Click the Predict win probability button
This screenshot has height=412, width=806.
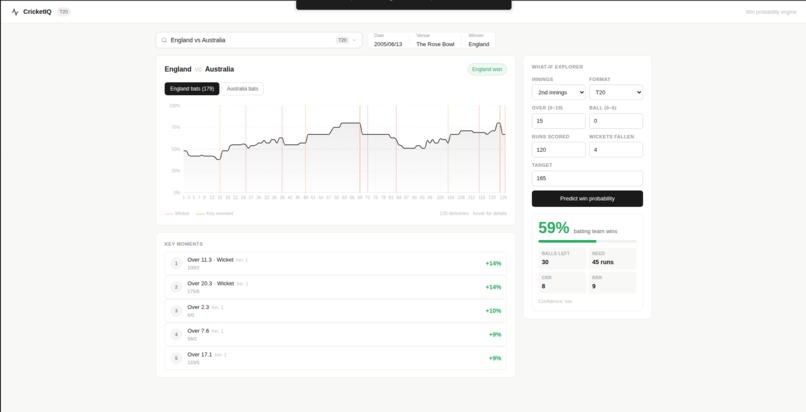tap(588, 199)
